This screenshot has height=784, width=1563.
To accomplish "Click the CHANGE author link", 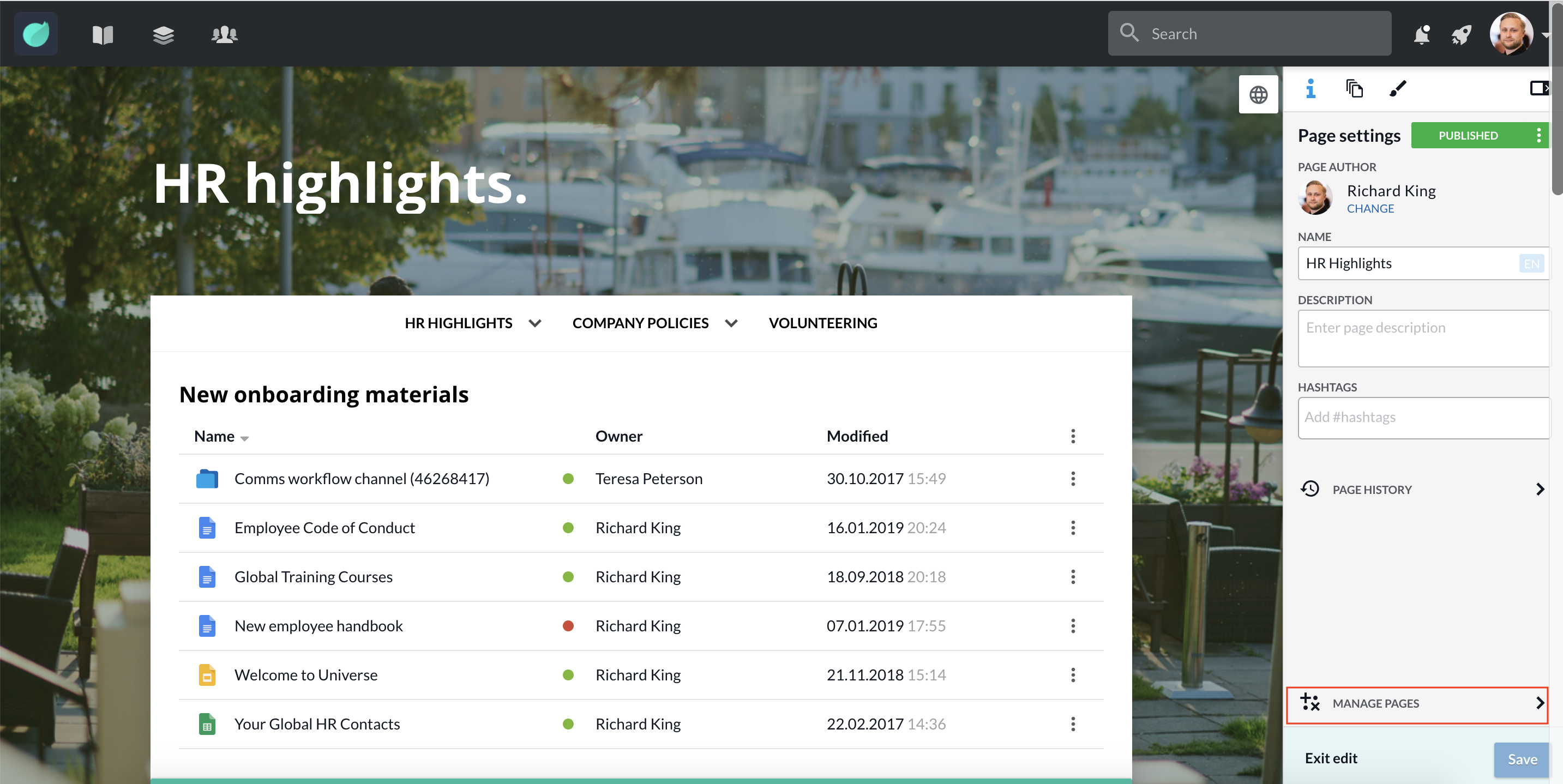I will [1370, 209].
